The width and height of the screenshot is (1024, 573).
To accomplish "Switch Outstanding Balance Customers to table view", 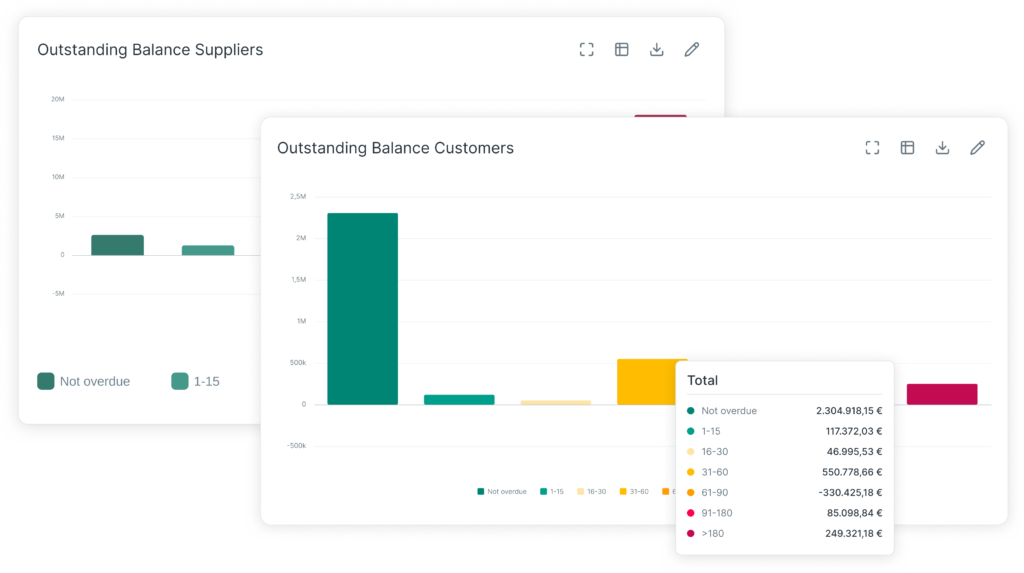I will click(907, 148).
